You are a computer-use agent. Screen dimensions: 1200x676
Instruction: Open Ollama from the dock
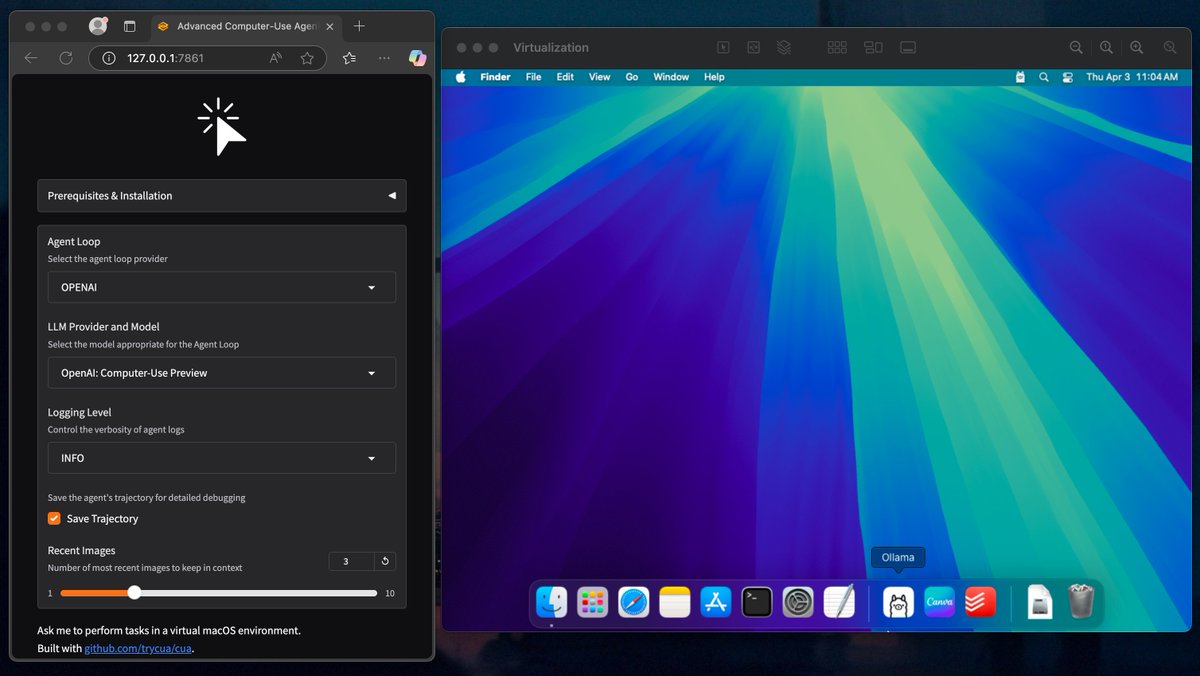pos(897,601)
